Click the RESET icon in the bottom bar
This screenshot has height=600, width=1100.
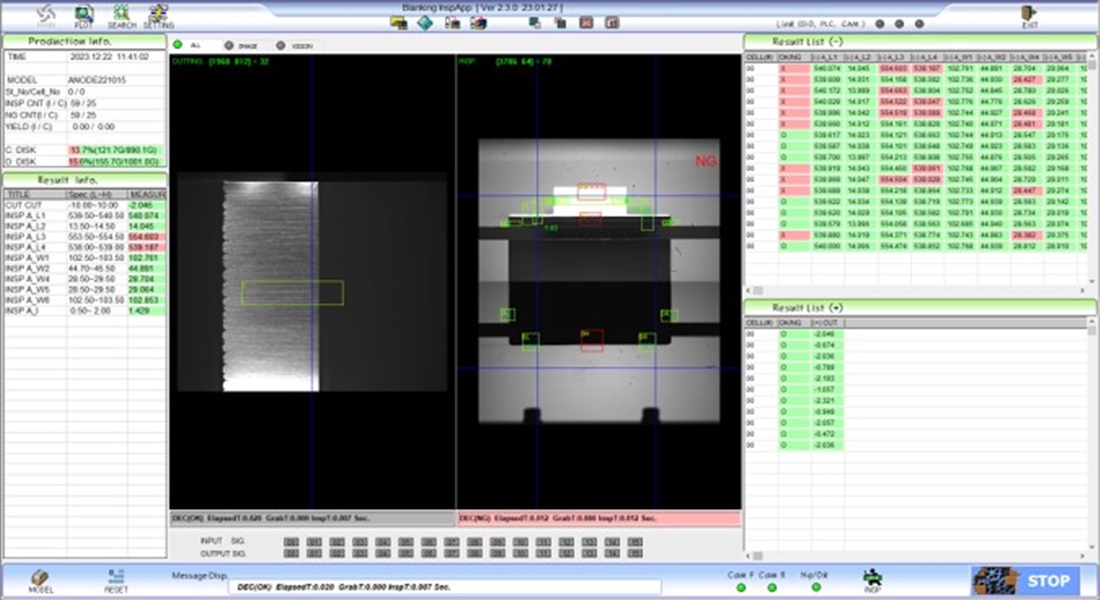tap(116, 581)
